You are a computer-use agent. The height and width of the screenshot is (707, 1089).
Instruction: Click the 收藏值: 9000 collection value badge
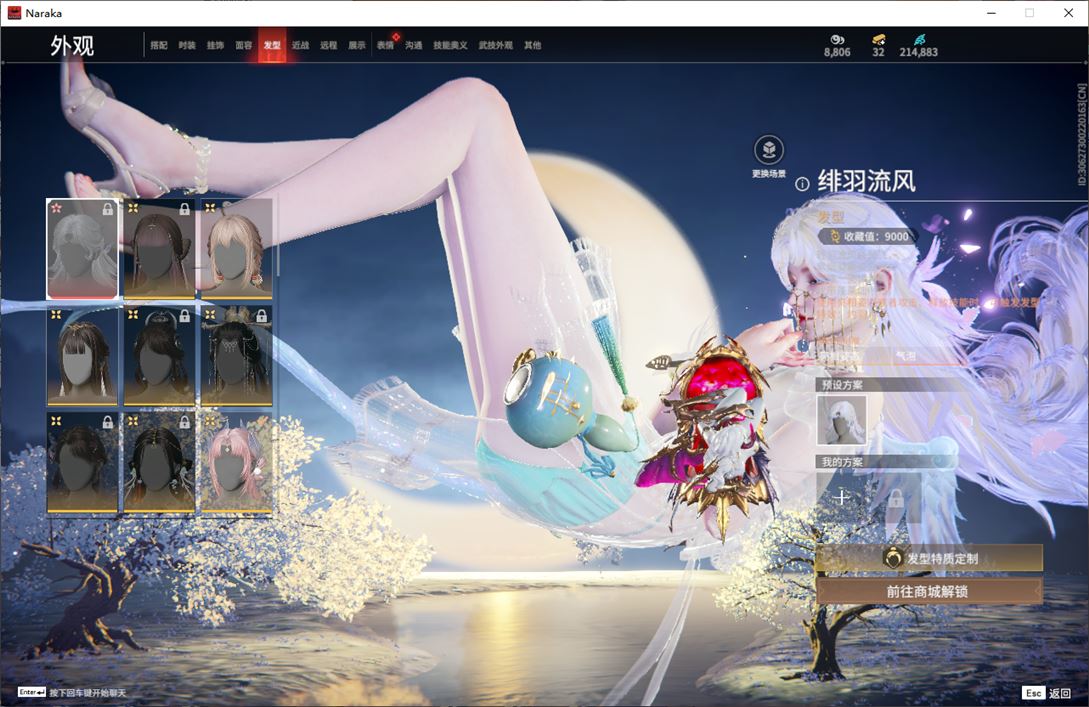tap(868, 236)
